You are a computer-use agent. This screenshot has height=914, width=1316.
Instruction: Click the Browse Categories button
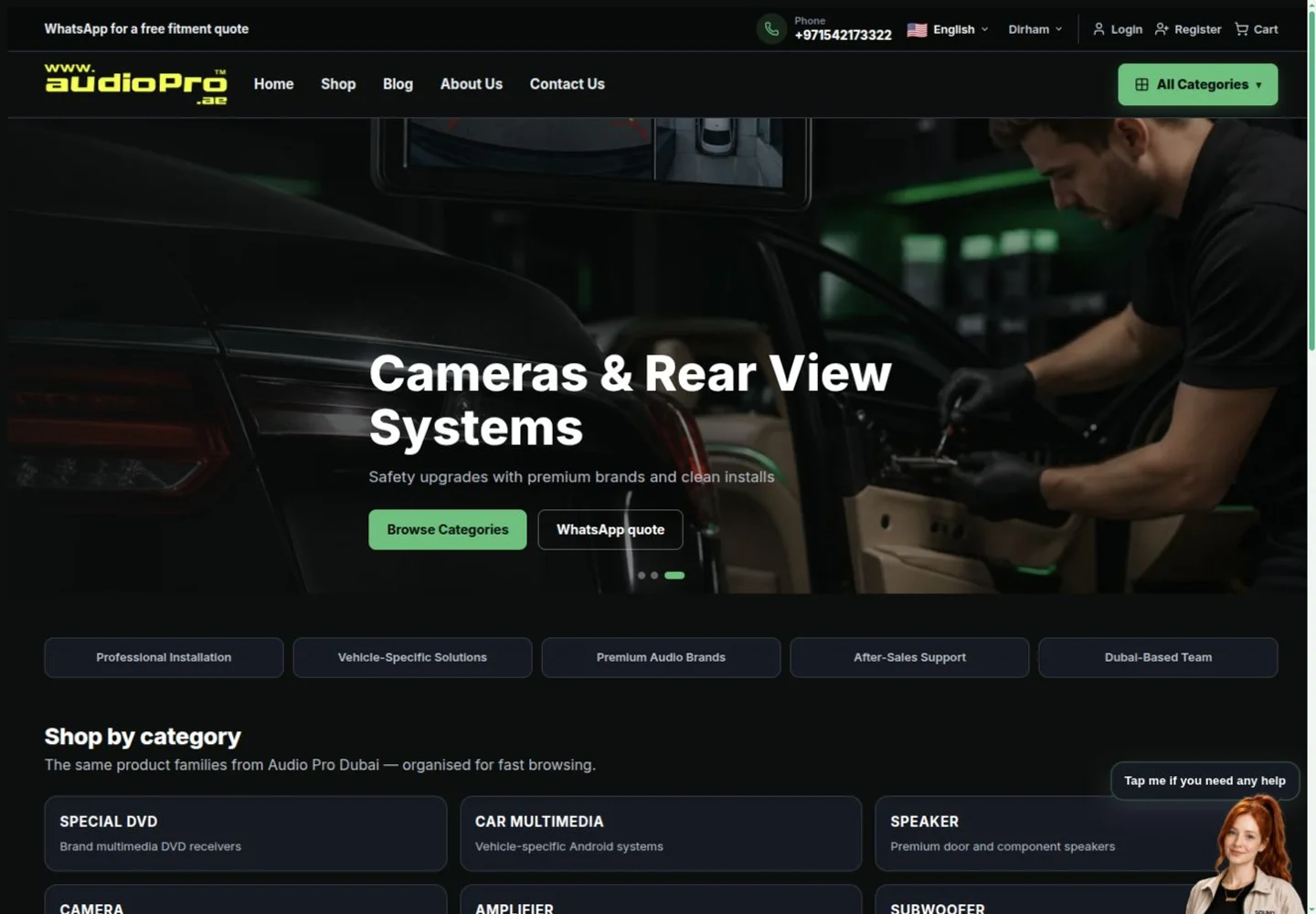[448, 529]
